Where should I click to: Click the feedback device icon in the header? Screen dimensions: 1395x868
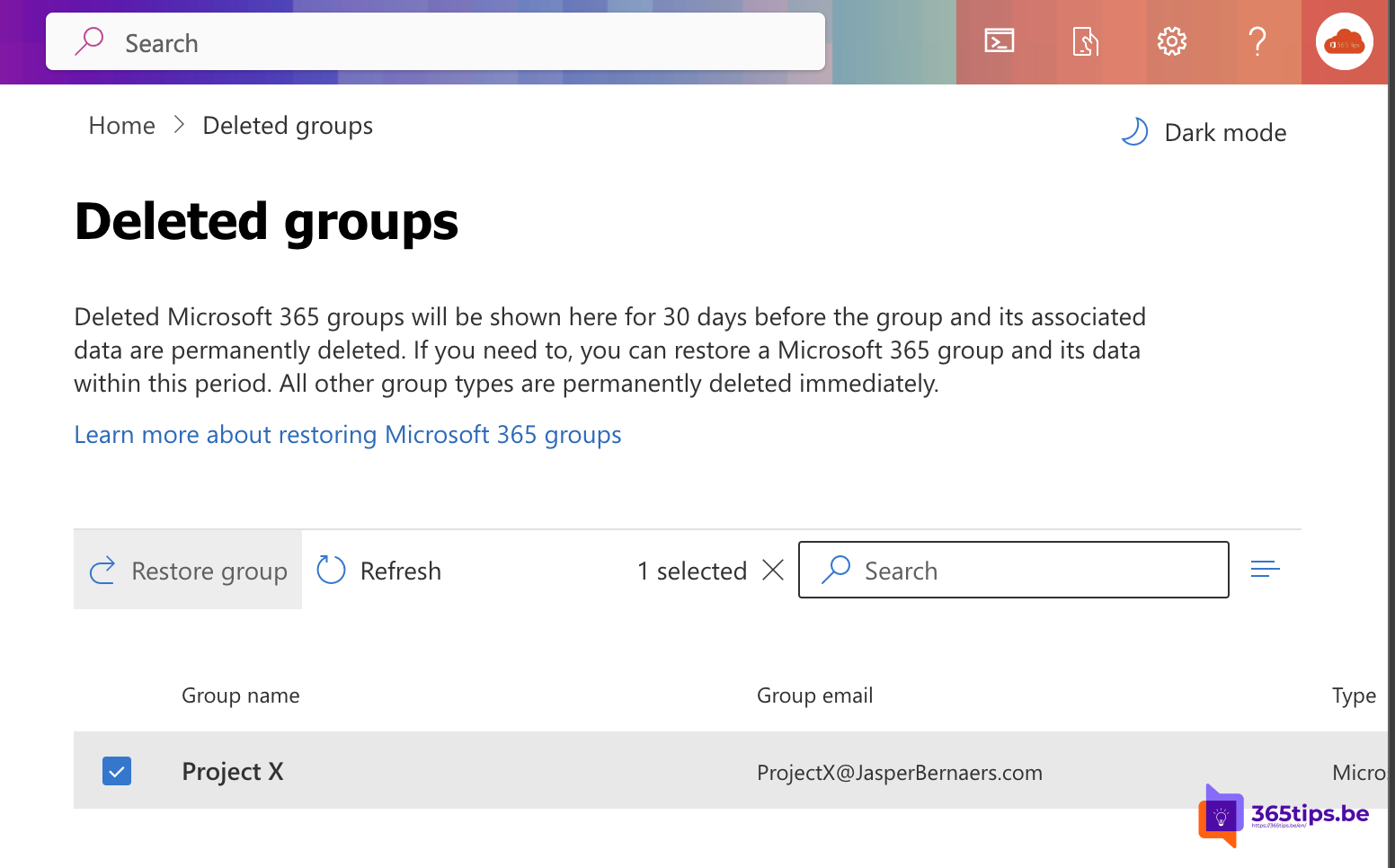(1085, 41)
